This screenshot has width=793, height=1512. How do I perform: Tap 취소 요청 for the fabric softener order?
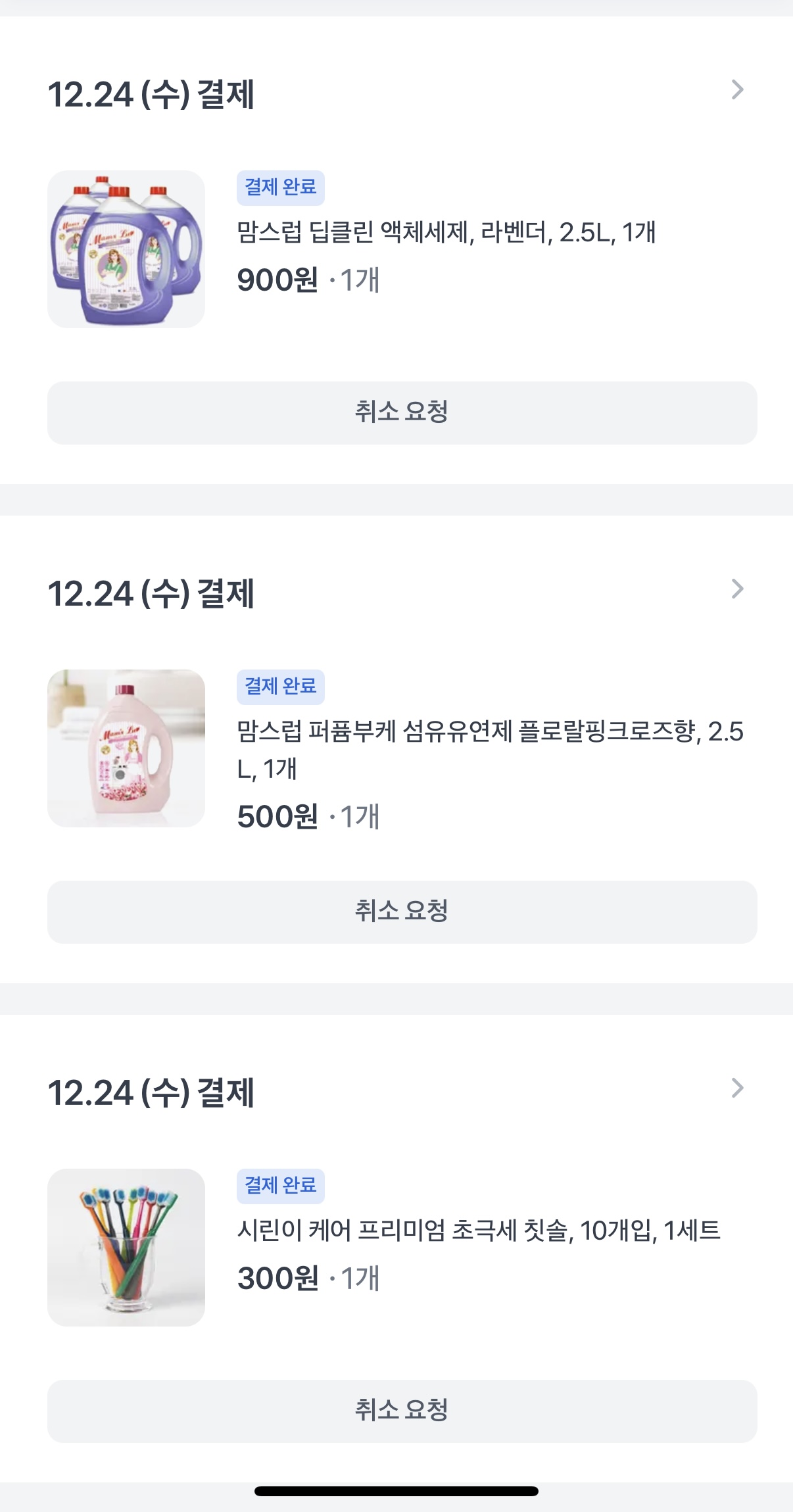pyautogui.click(x=402, y=912)
